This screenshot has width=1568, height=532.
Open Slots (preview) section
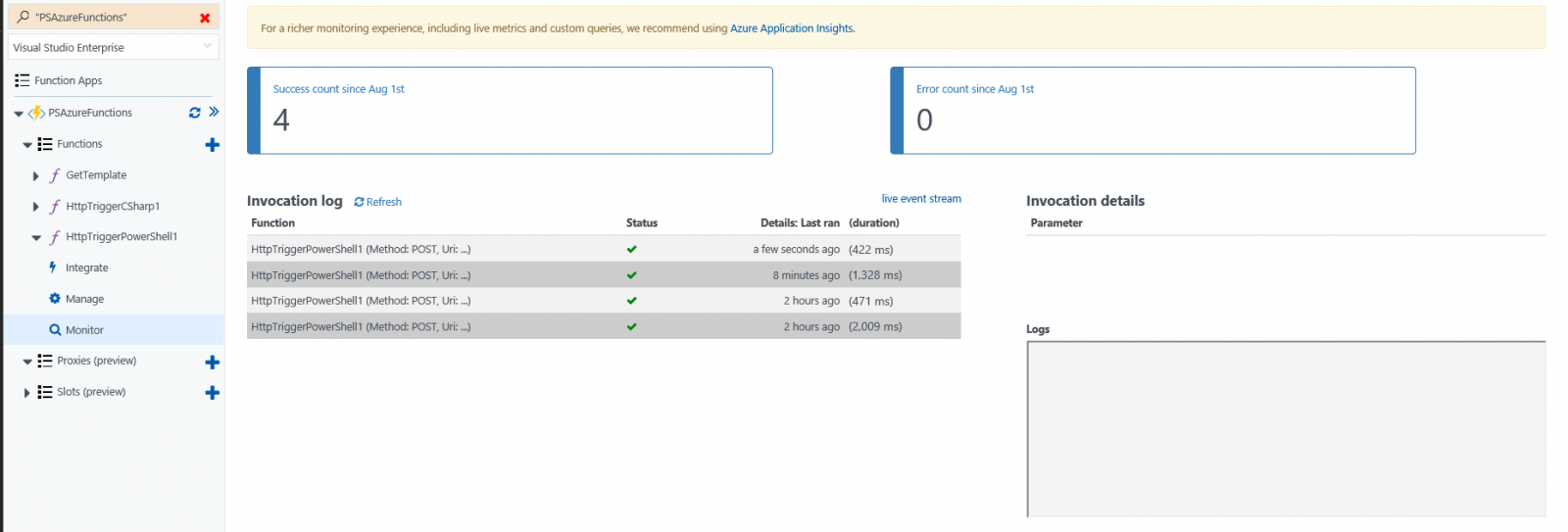tap(91, 392)
